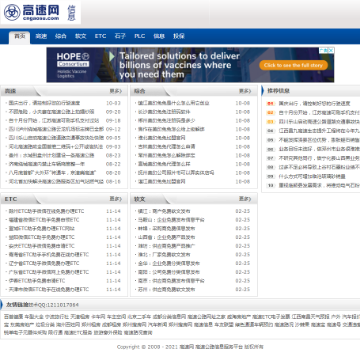This screenshot has width=360, height=360.
Task: Click the 05 badge in 推荐信息 list
Action: (x=270, y=140)
